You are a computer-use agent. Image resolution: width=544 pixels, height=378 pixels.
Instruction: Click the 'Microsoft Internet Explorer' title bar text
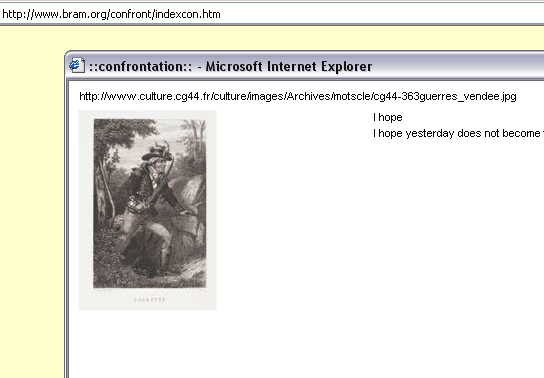tap(289, 67)
